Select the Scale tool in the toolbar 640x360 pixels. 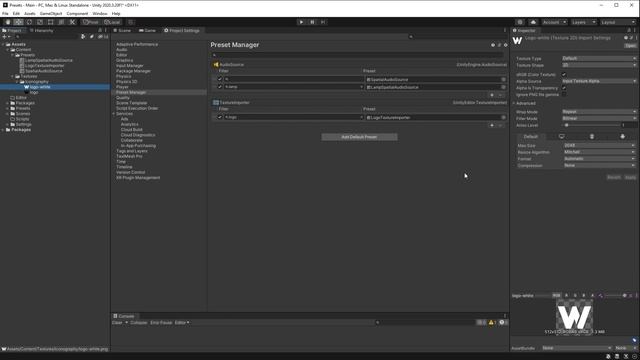[x=40, y=22]
